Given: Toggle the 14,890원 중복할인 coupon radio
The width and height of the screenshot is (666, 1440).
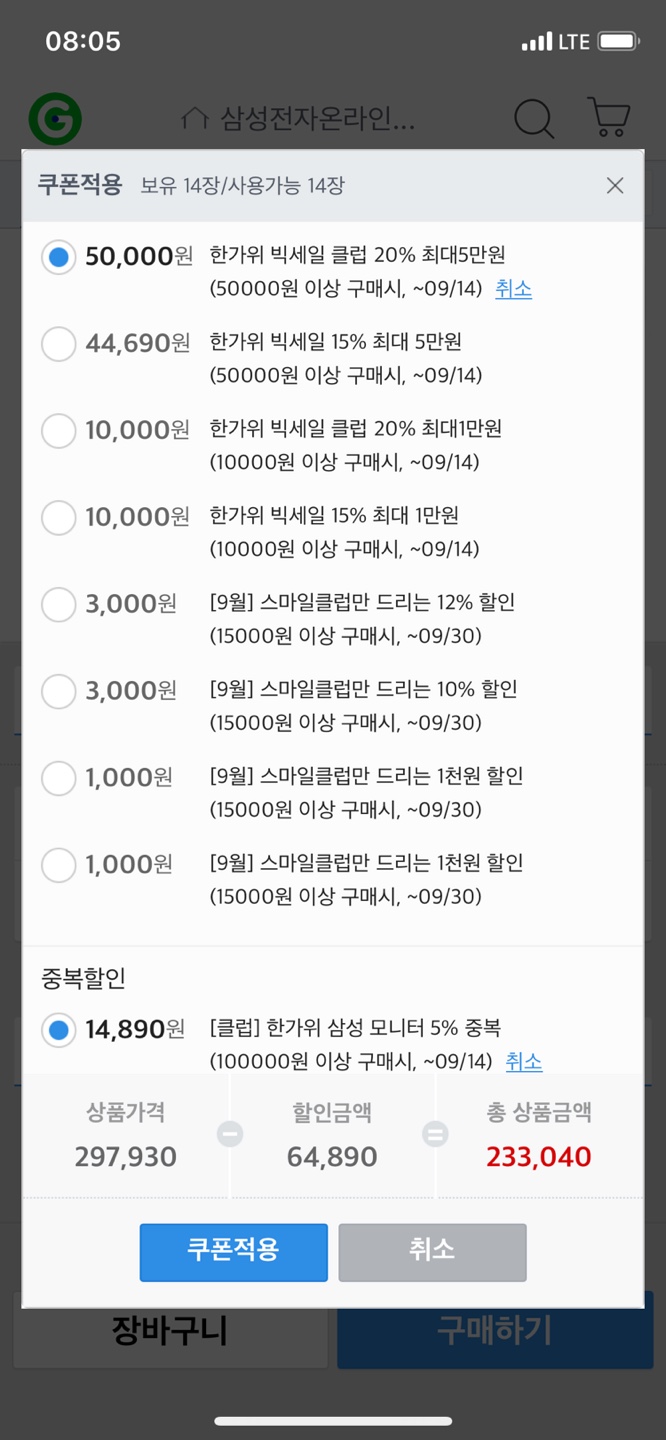Looking at the screenshot, I should click(59, 1030).
